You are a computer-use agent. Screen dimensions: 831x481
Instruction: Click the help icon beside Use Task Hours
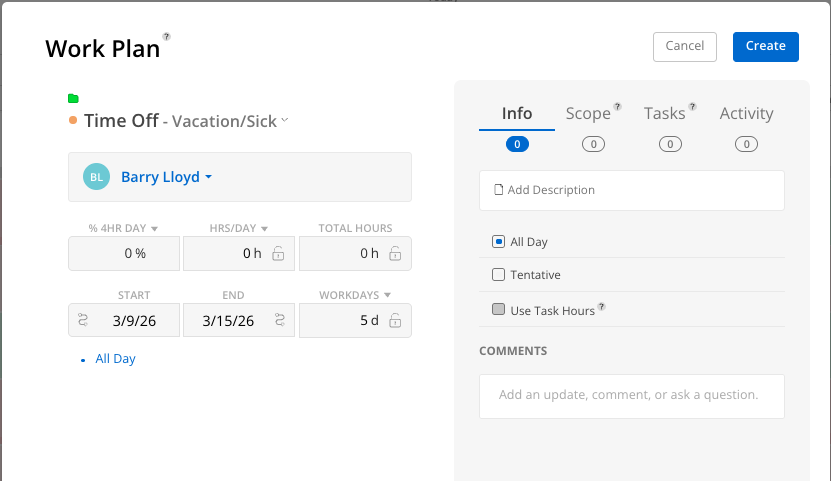pos(602,308)
